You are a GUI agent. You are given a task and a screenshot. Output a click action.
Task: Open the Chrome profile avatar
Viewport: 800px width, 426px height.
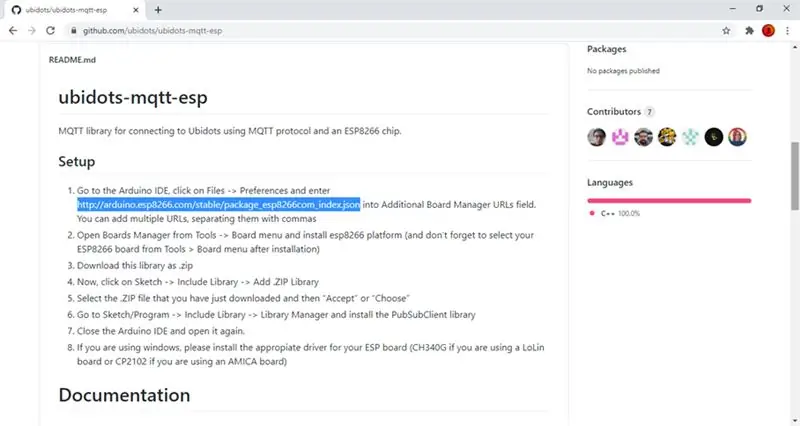coord(768,31)
